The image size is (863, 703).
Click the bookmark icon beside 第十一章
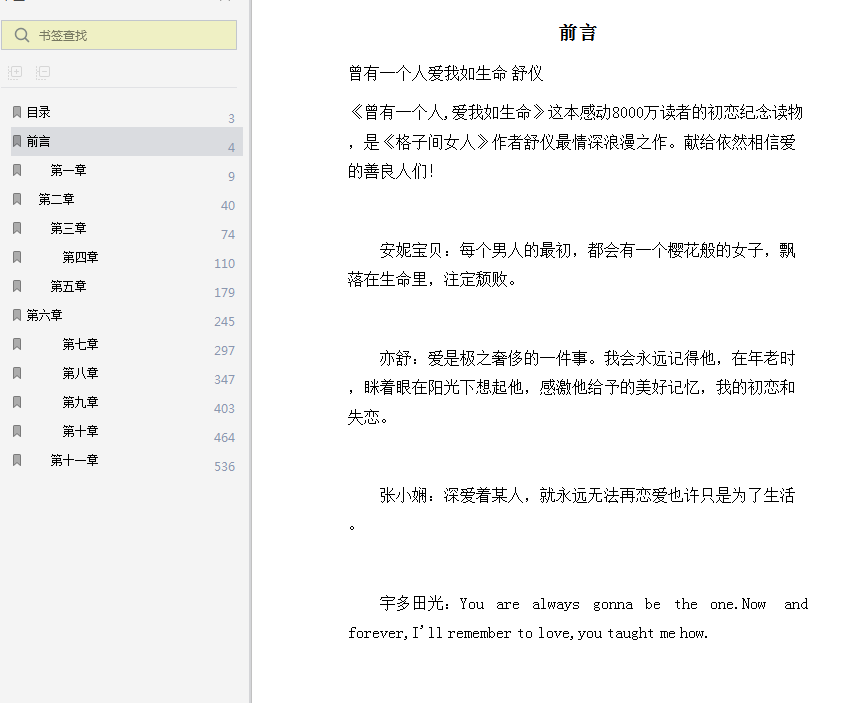tap(17, 460)
